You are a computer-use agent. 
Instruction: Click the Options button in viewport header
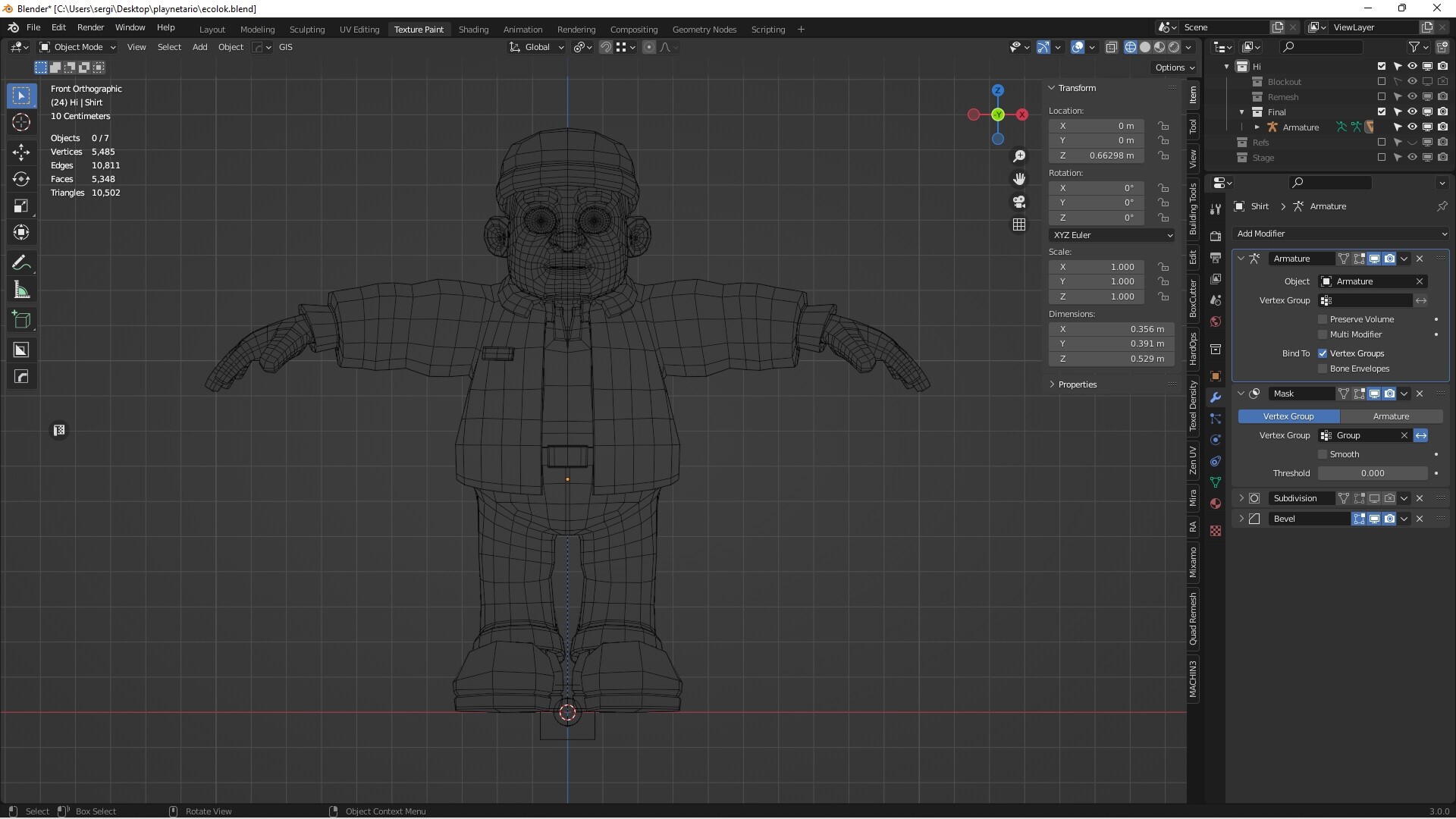click(1174, 67)
